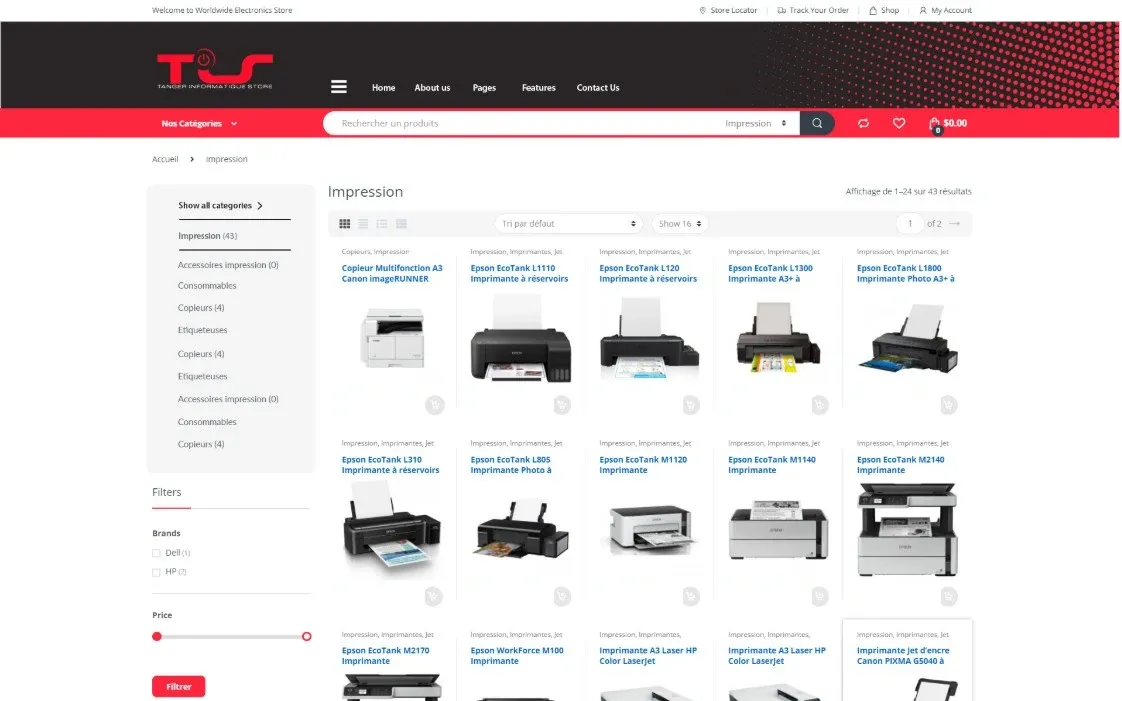Click the Rechercher un produits search field
This screenshot has width=1122, height=701.
[x=526, y=123]
